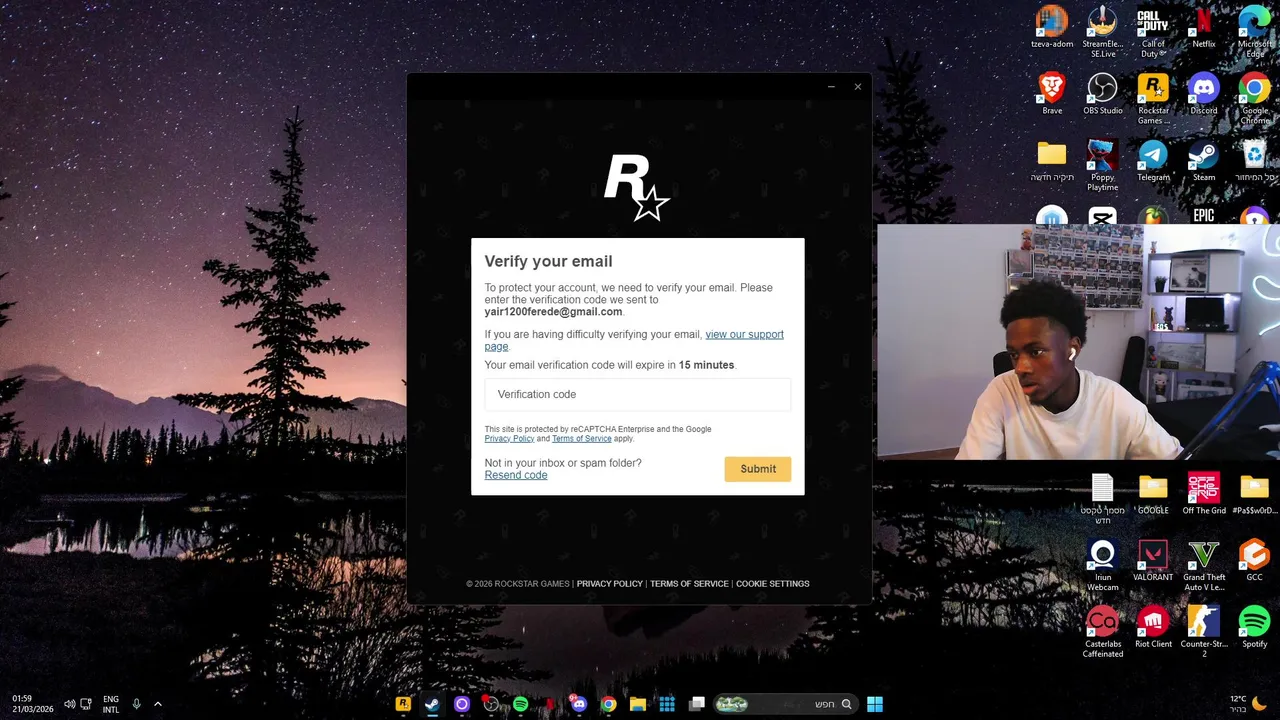The height and width of the screenshot is (720, 1280).
Task: Close the Rockstar launcher window
Action: click(x=857, y=87)
